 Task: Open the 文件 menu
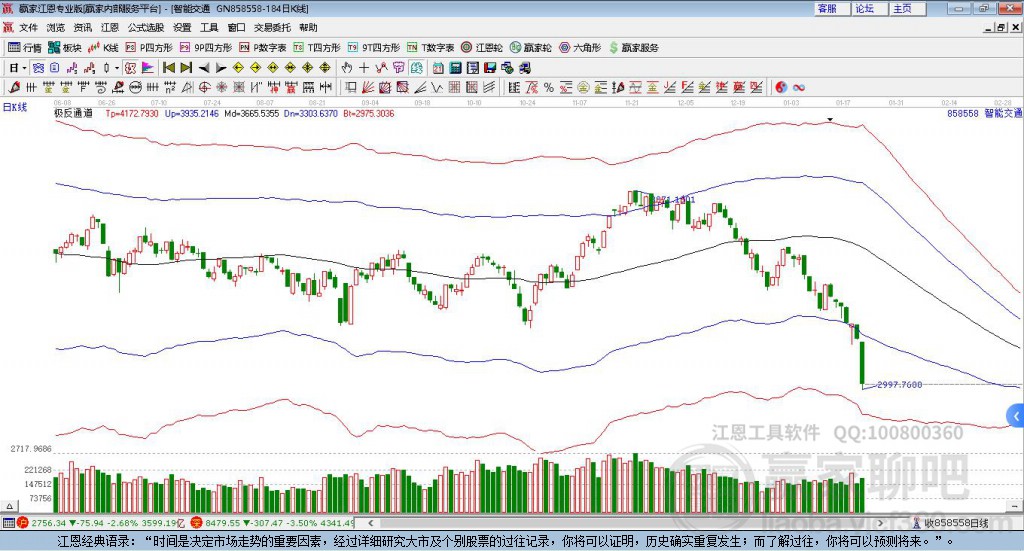point(28,27)
